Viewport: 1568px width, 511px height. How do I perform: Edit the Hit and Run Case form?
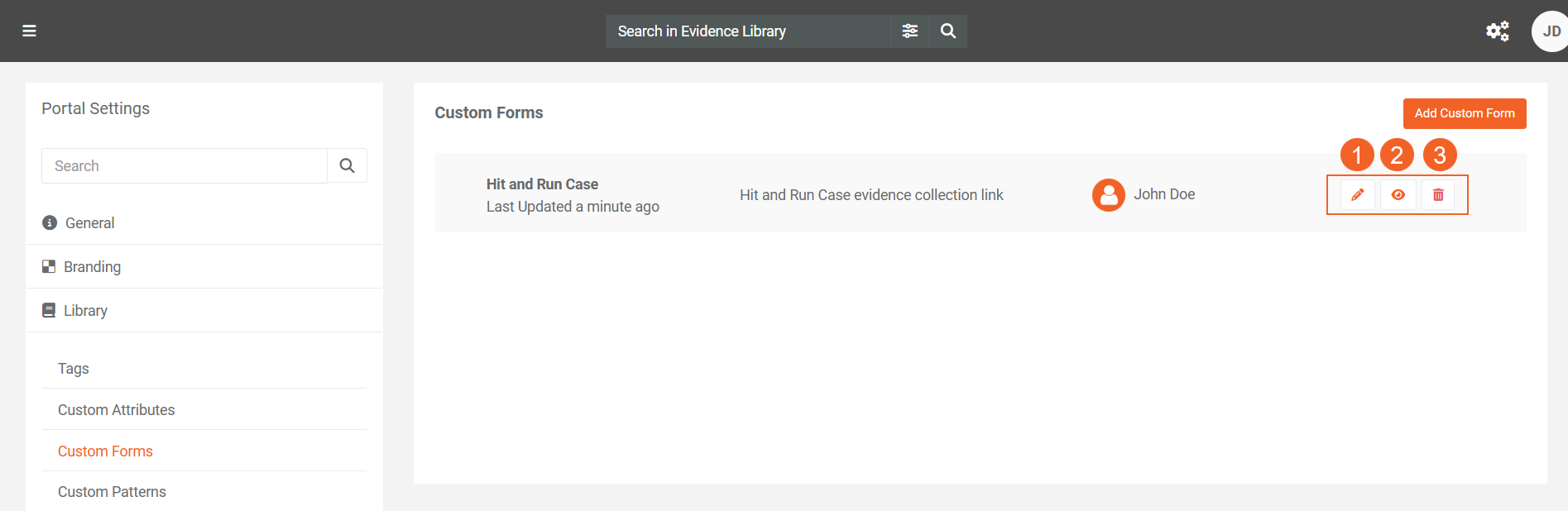[x=1357, y=195]
